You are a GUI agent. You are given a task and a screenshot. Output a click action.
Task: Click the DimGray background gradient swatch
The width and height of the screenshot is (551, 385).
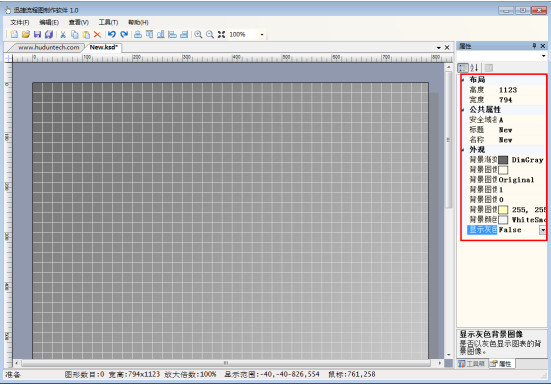[503, 160]
